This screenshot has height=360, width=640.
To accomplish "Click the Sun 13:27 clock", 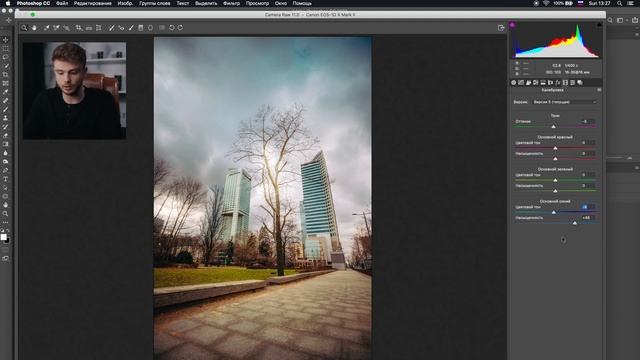I will click(x=600, y=3).
